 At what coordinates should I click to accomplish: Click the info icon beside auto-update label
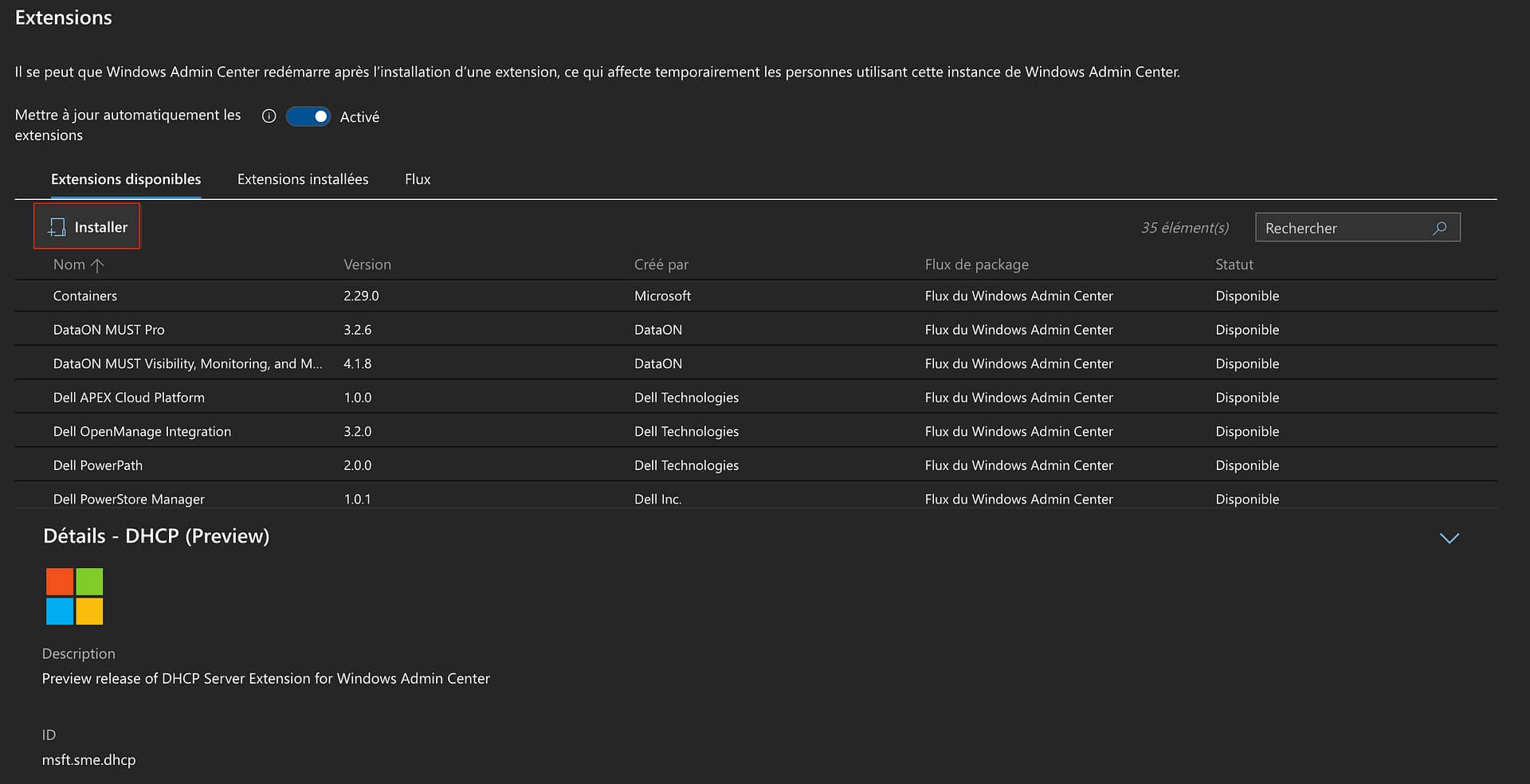[269, 116]
